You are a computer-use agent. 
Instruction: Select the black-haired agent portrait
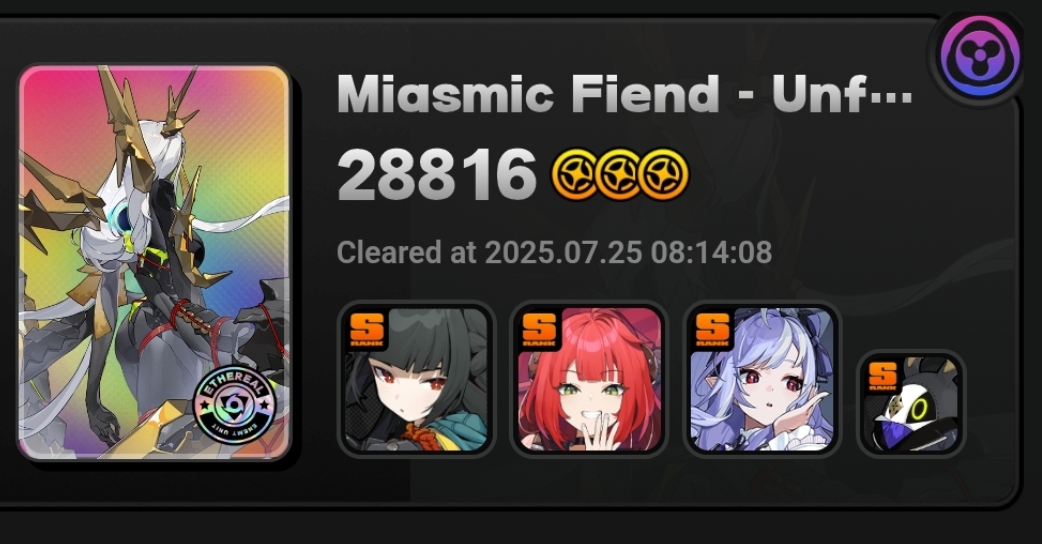tap(417, 379)
